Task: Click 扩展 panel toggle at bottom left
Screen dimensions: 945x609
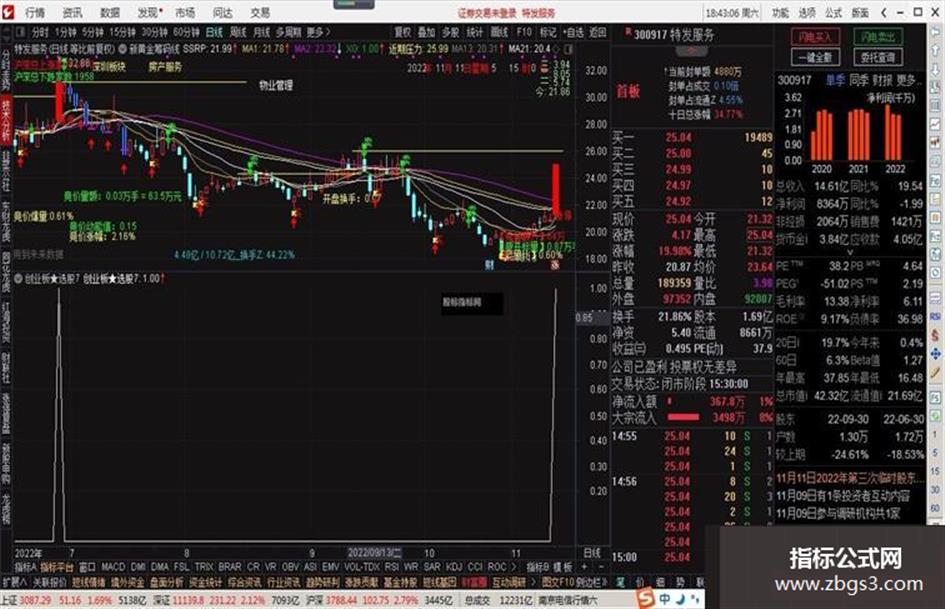Action: (14, 582)
